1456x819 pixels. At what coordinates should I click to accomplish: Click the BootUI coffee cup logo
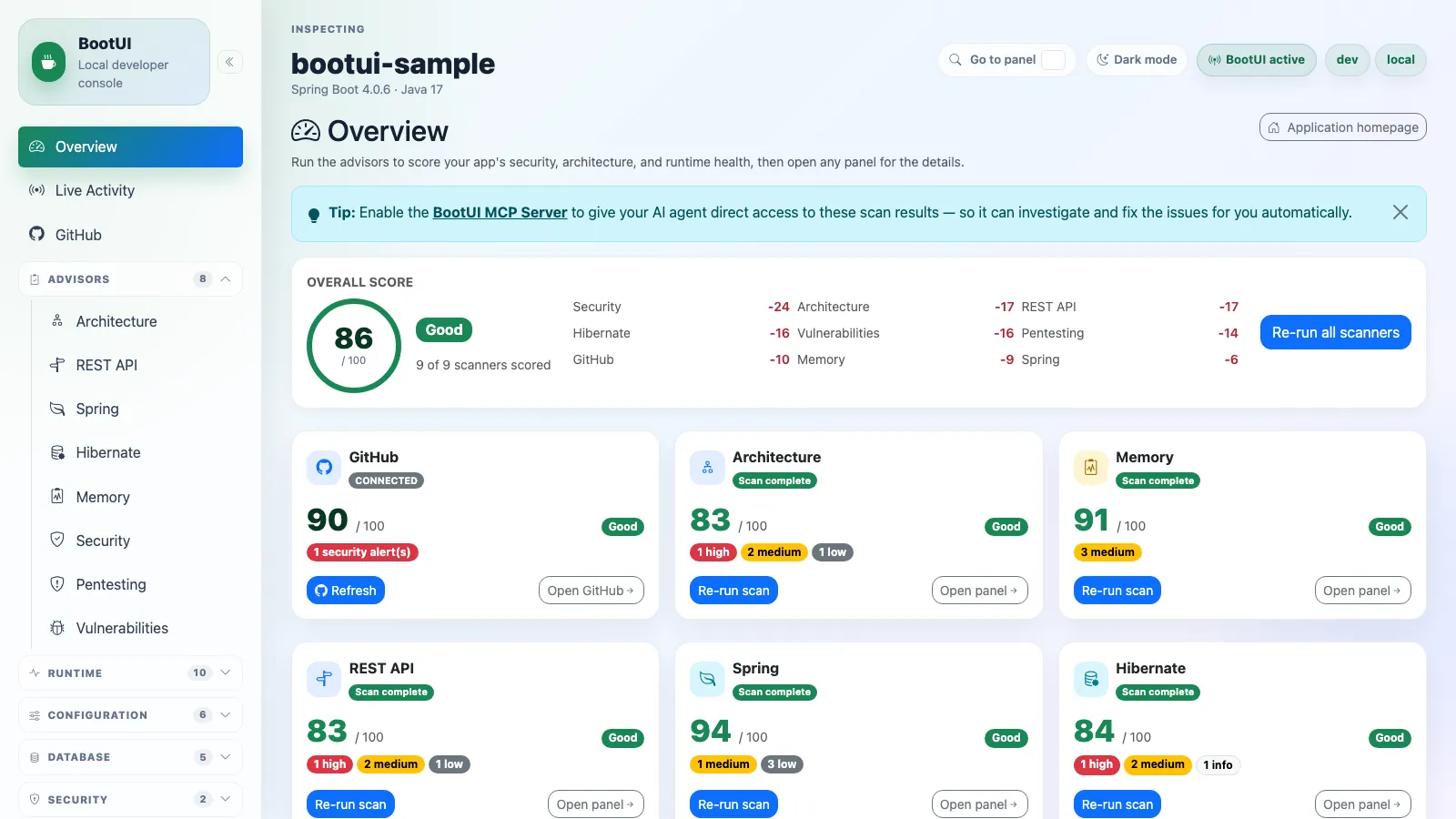48,63
